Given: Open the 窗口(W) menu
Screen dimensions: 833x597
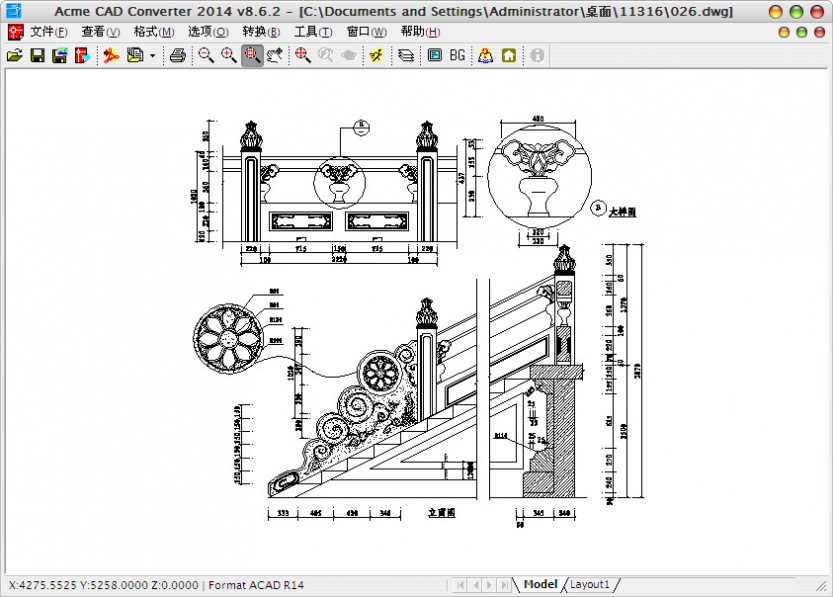Looking at the screenshot, I should point(367,32).
